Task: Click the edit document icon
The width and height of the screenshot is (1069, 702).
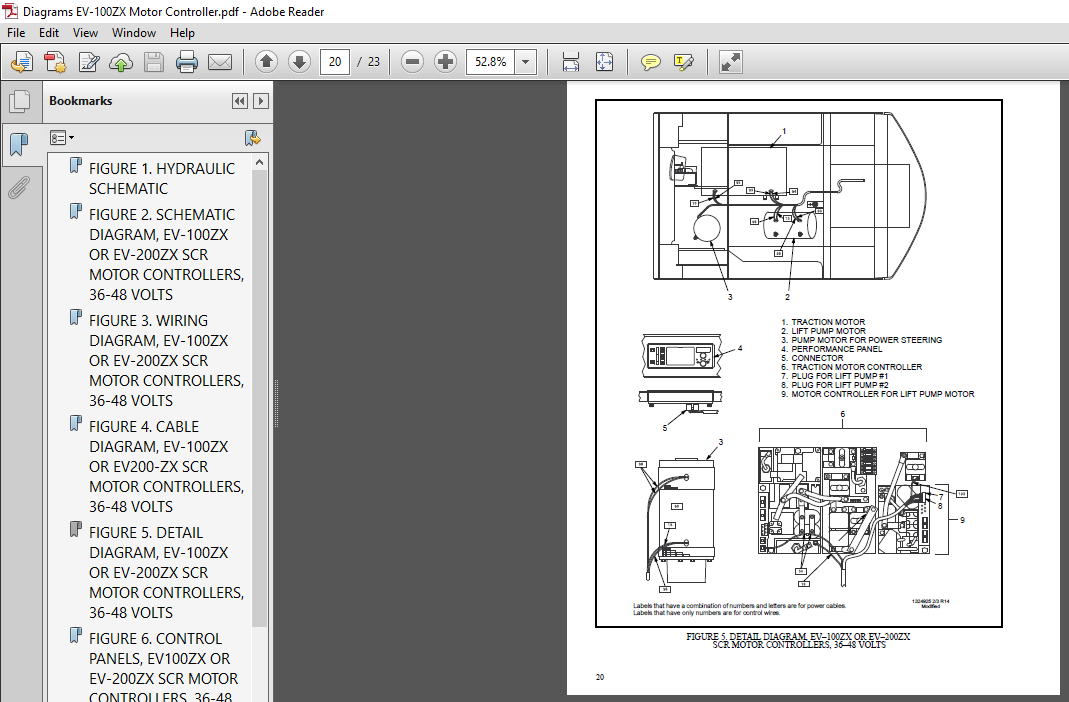Action: click(88, 62)
